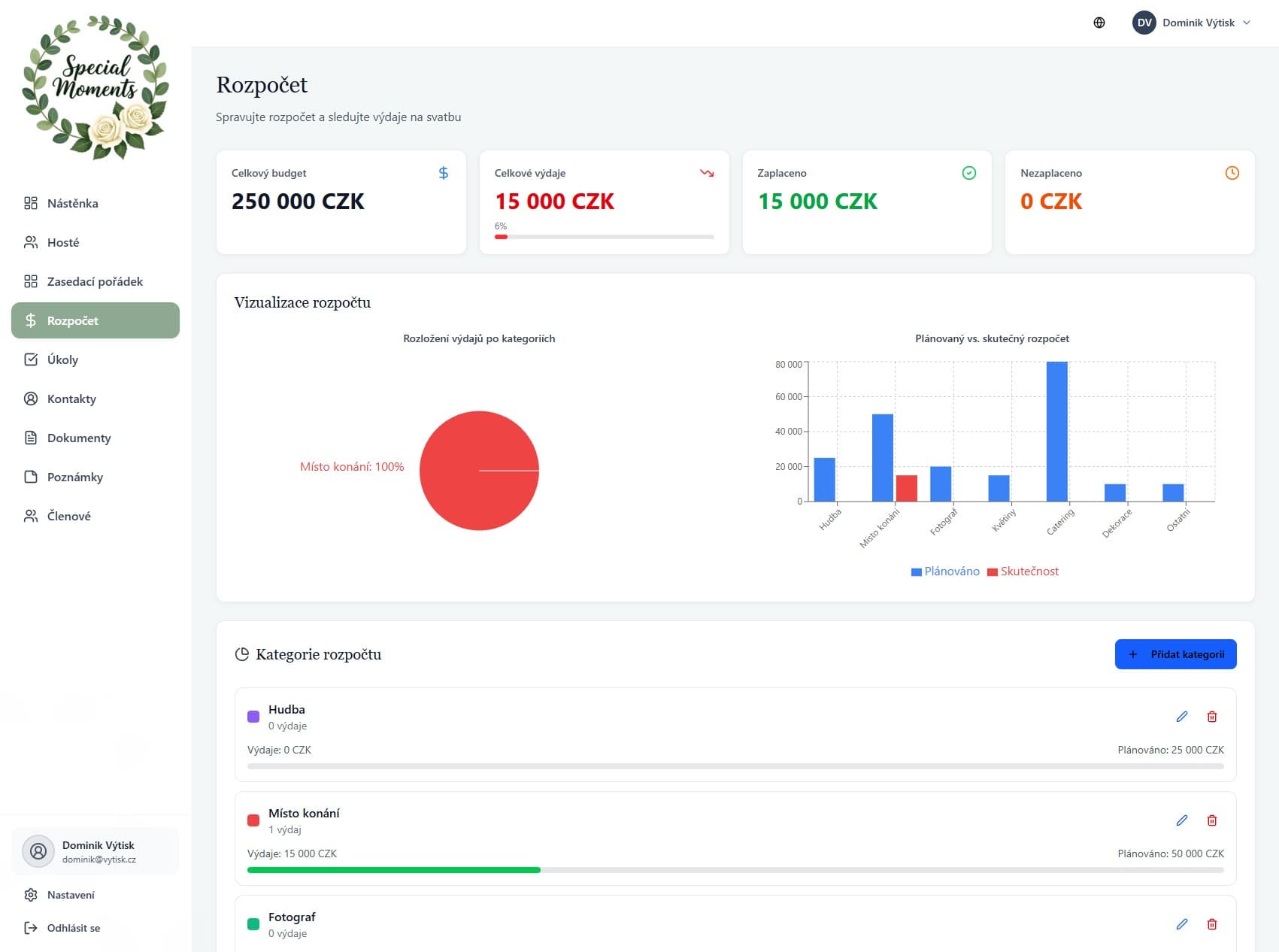Click the trash icon to delete Místo konání

(x=1212, y=820)
